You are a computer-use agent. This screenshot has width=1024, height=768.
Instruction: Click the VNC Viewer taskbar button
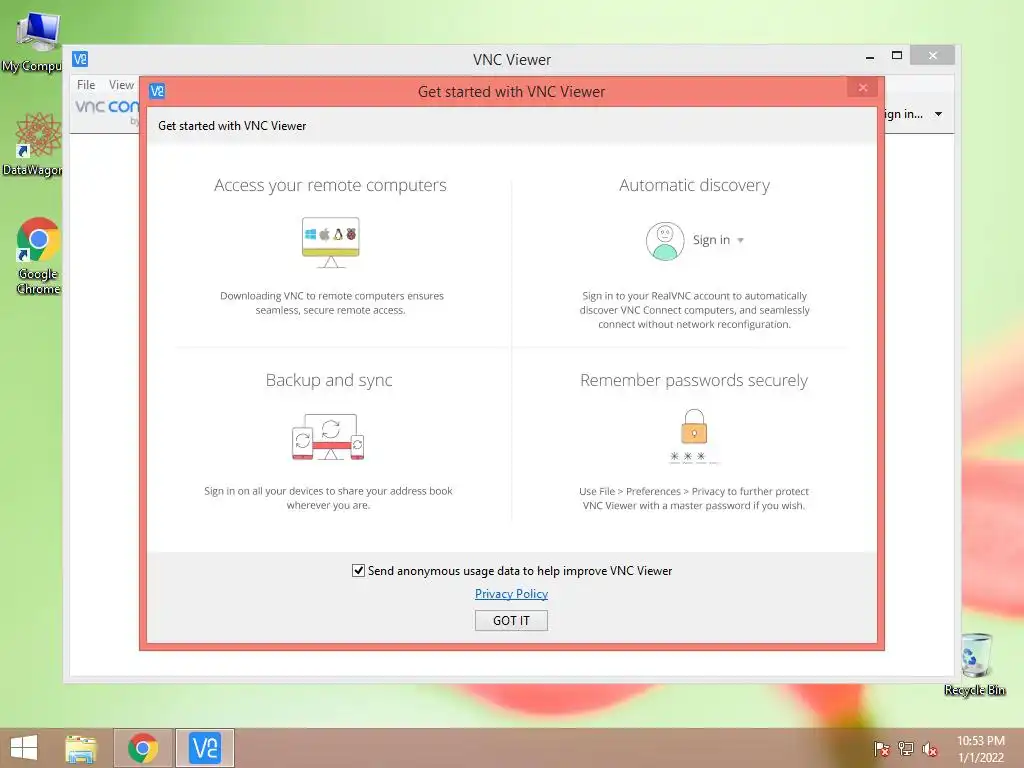[204, 748]
